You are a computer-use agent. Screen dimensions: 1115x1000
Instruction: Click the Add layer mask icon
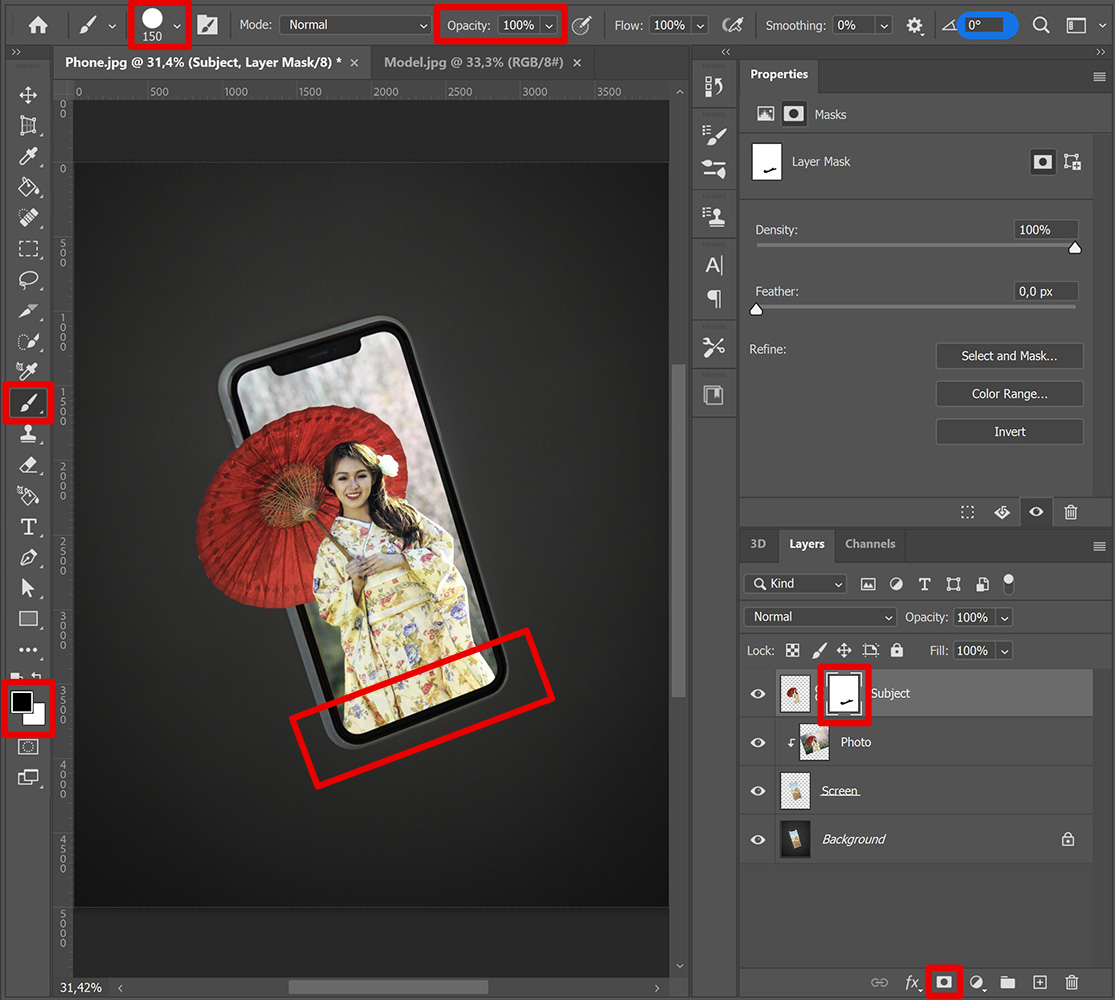944,982
